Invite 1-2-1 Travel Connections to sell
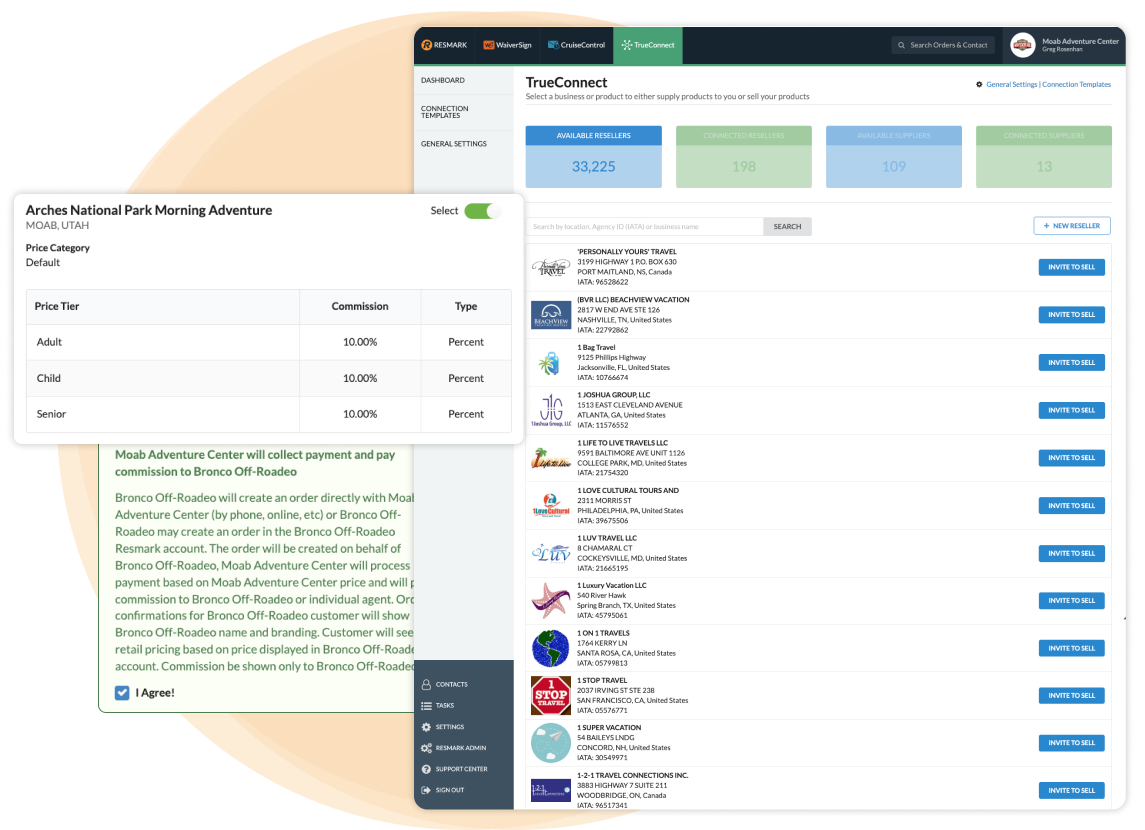1145x830 pixels. point(1071,791)
